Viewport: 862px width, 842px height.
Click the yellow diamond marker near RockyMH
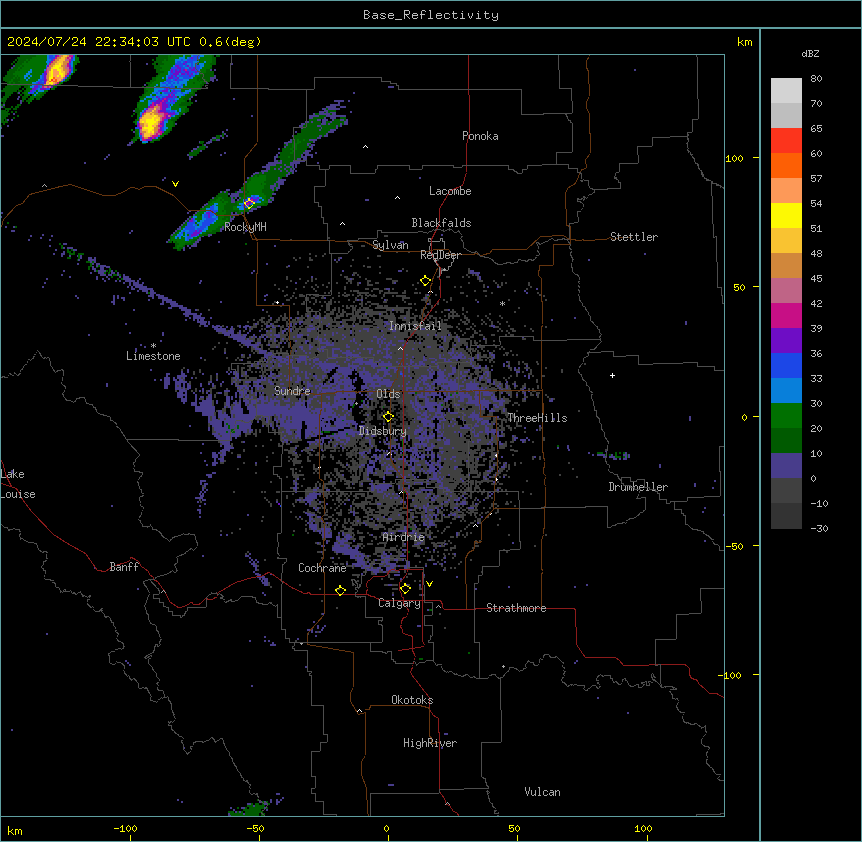click(x=249, y=203)
